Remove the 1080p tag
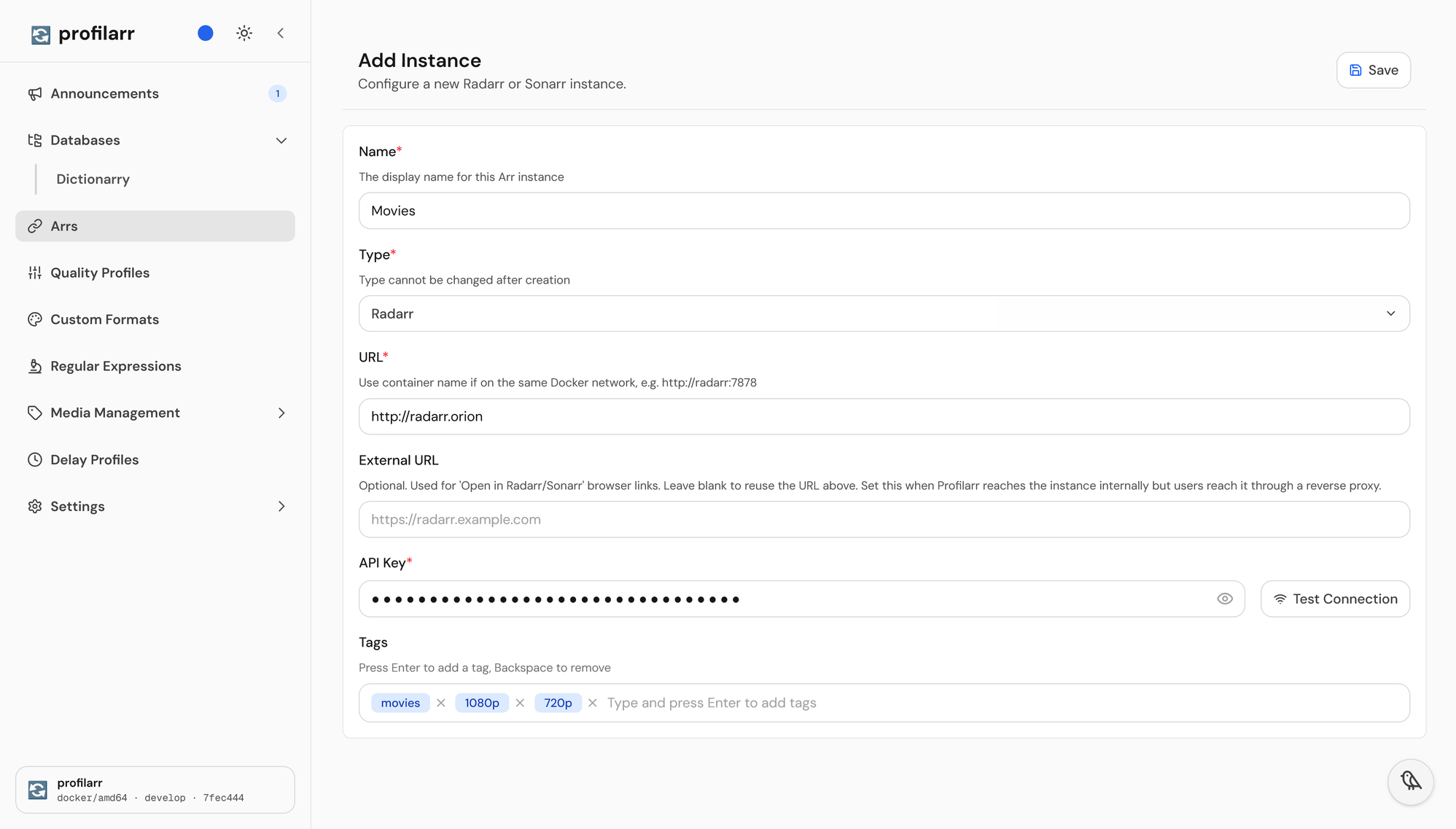 (520, 703)
